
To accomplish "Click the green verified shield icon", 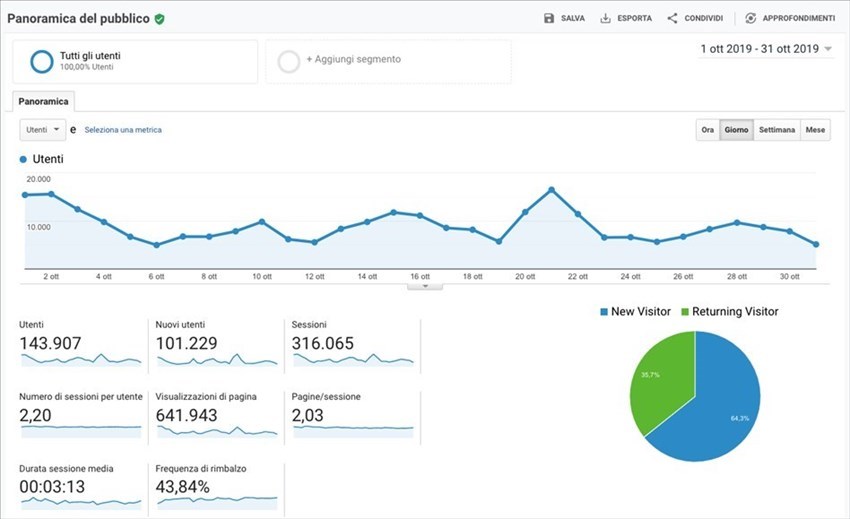I will (160, 18).
